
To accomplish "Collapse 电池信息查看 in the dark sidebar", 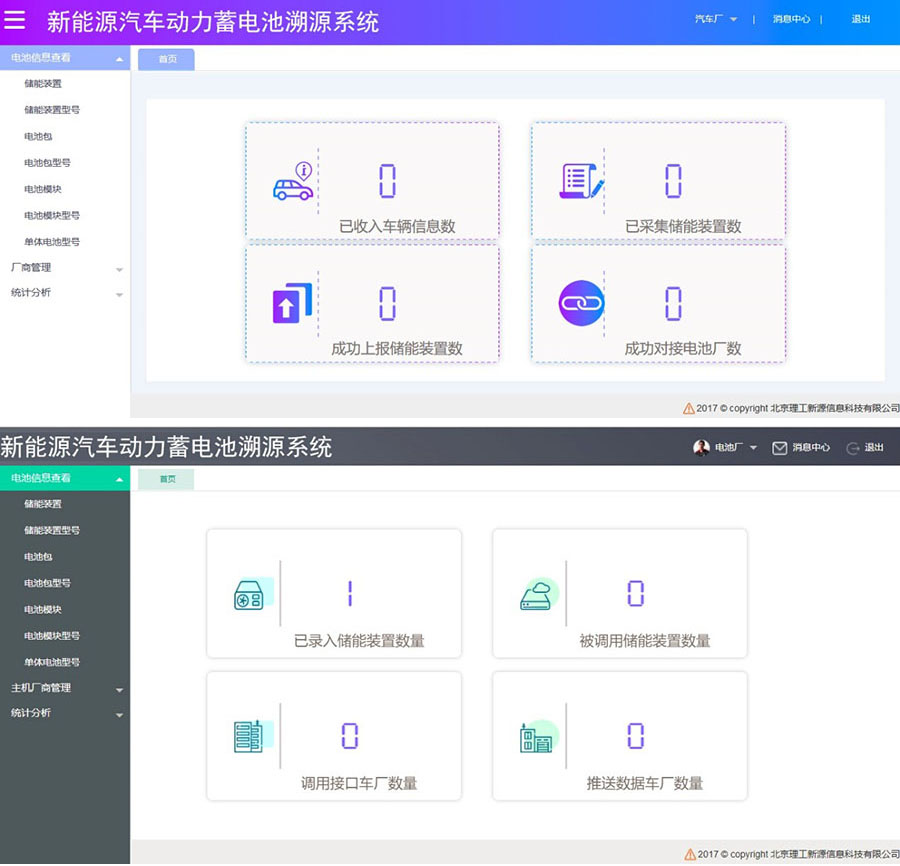I will (65, 478).
